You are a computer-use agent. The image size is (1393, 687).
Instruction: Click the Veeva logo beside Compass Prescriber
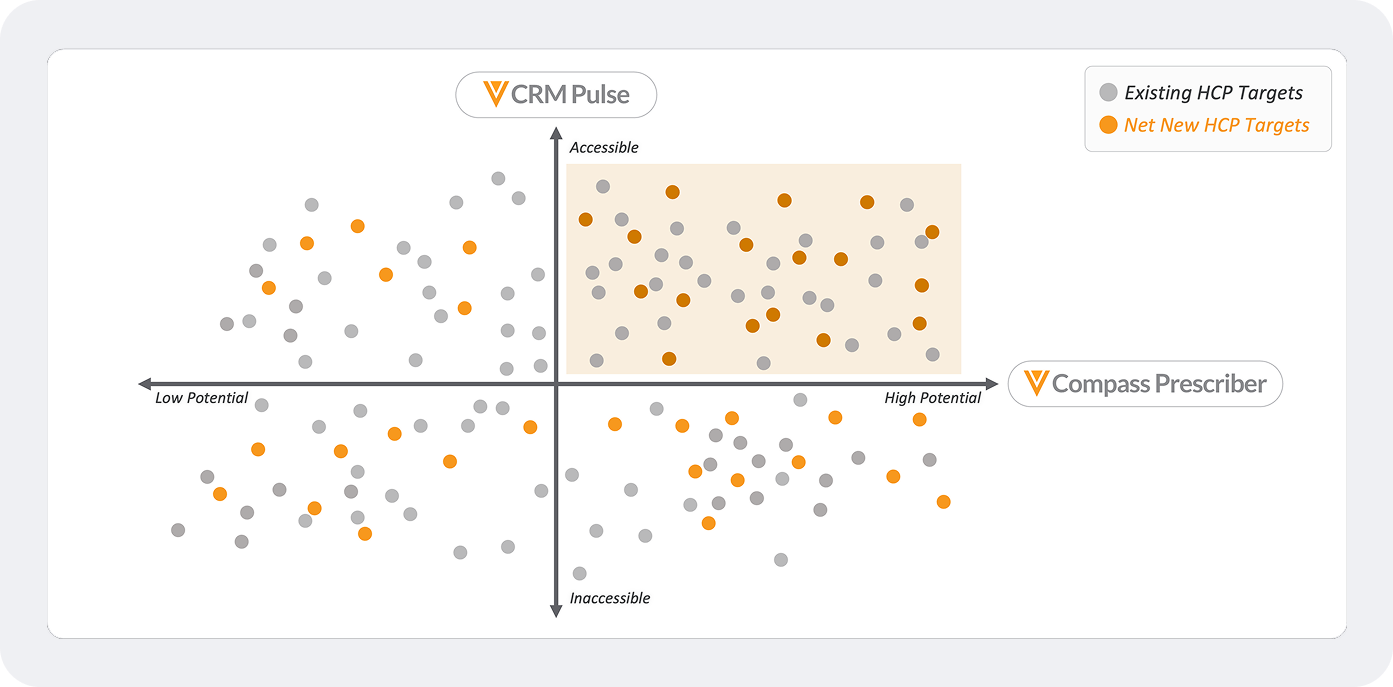[x=1037, y=383]
